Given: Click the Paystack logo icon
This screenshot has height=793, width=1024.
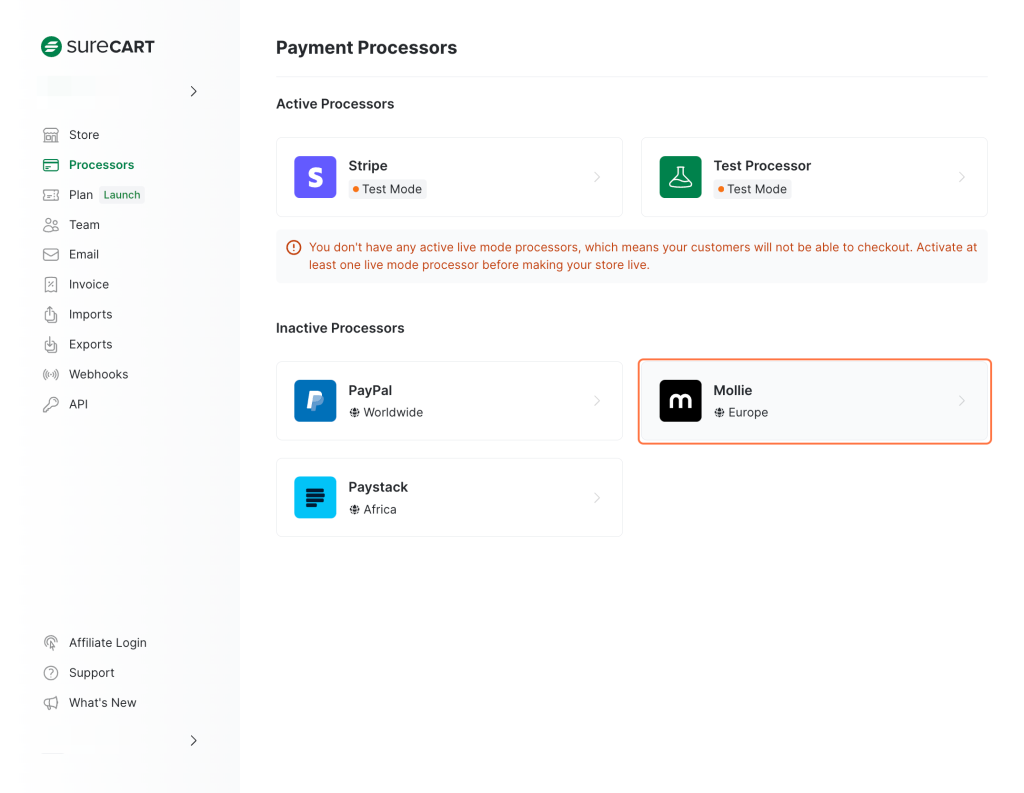Looking at the screenshot, I should (x=315, y=498).
